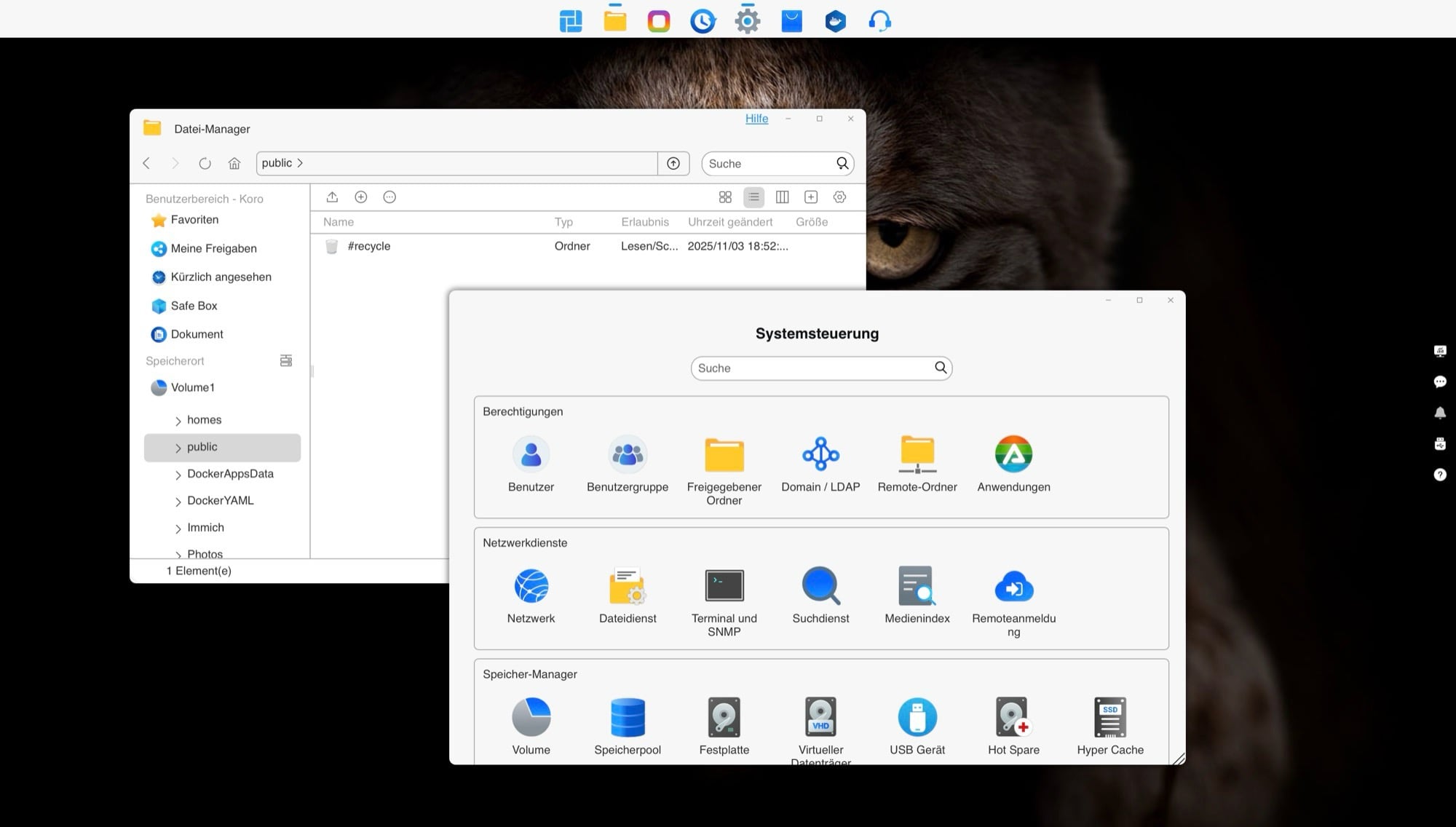Open Terminal und SNMP settings
This screenshot has width=1456, height=827.
724,587
